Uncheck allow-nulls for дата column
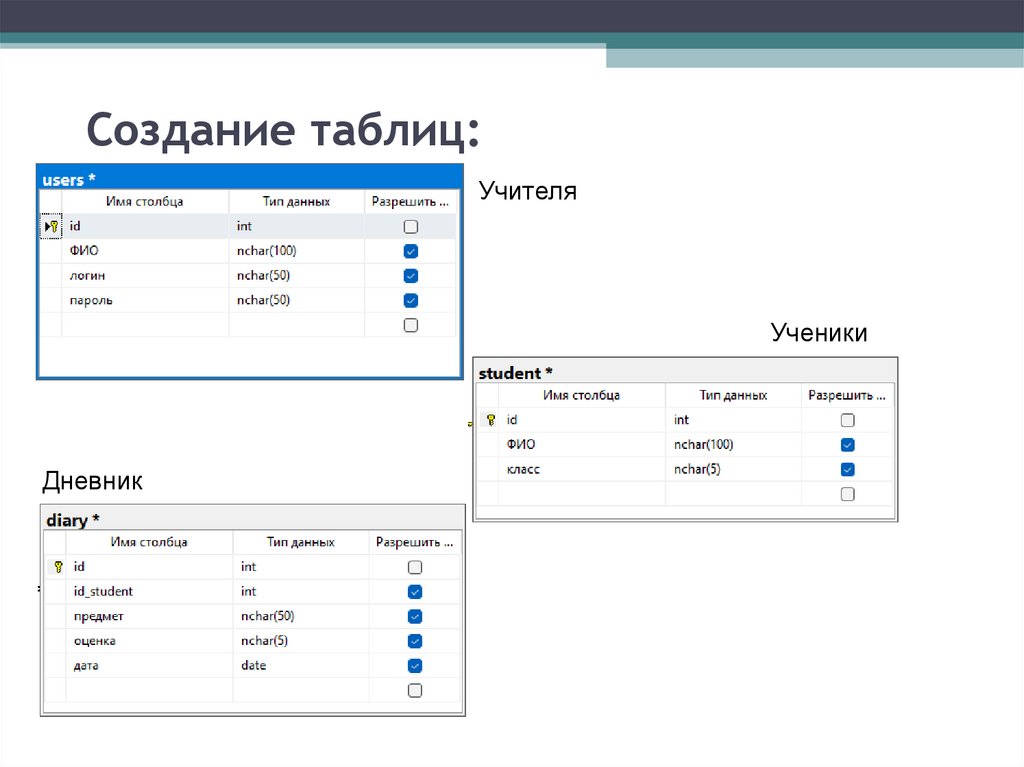1024x767 pixels. 415,666
